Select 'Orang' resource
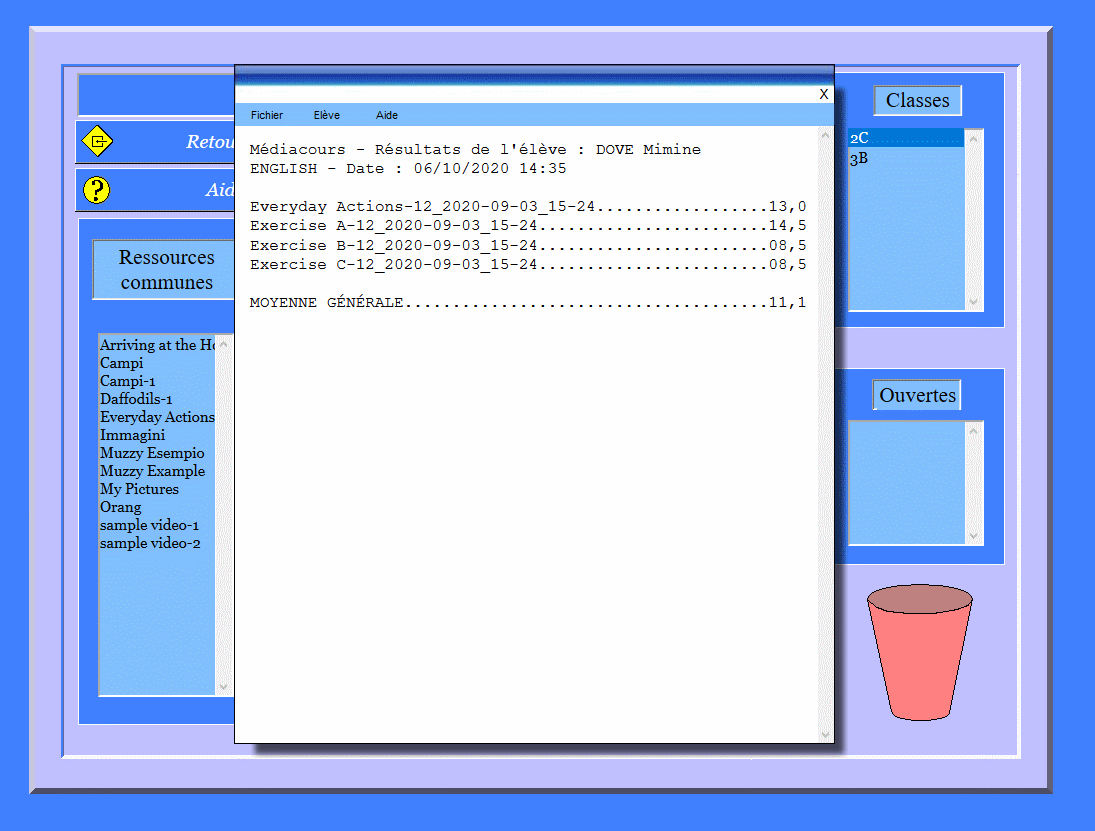 157,508
